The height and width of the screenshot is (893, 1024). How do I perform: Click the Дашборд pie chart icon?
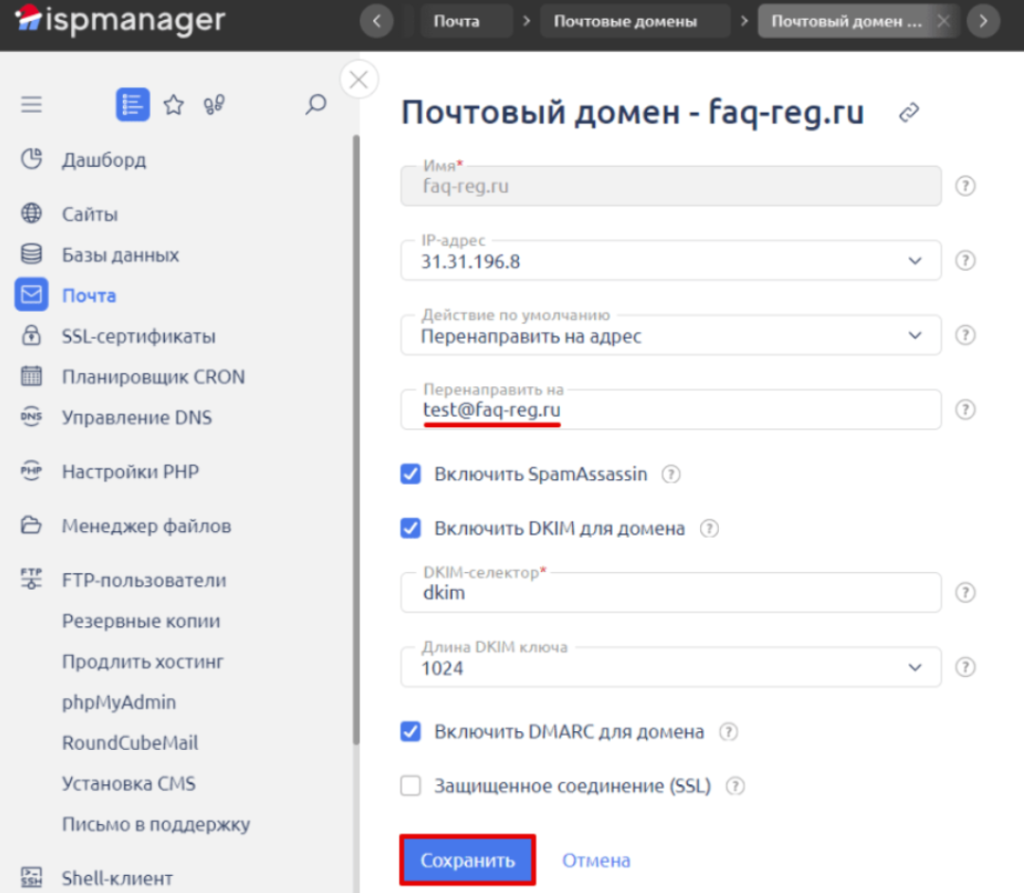pos(32,160)
